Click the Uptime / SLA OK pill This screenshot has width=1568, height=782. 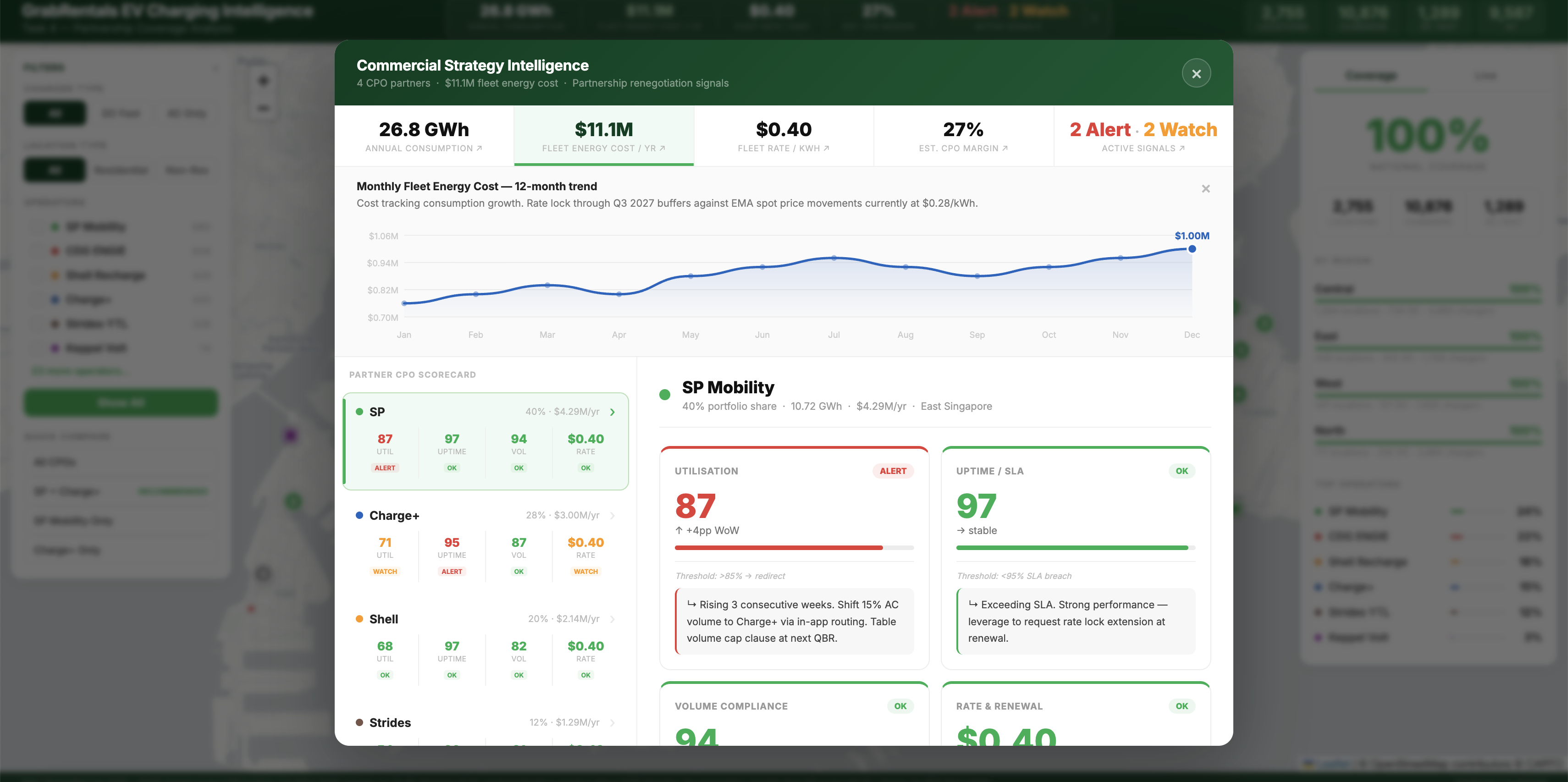(1182, 471)
